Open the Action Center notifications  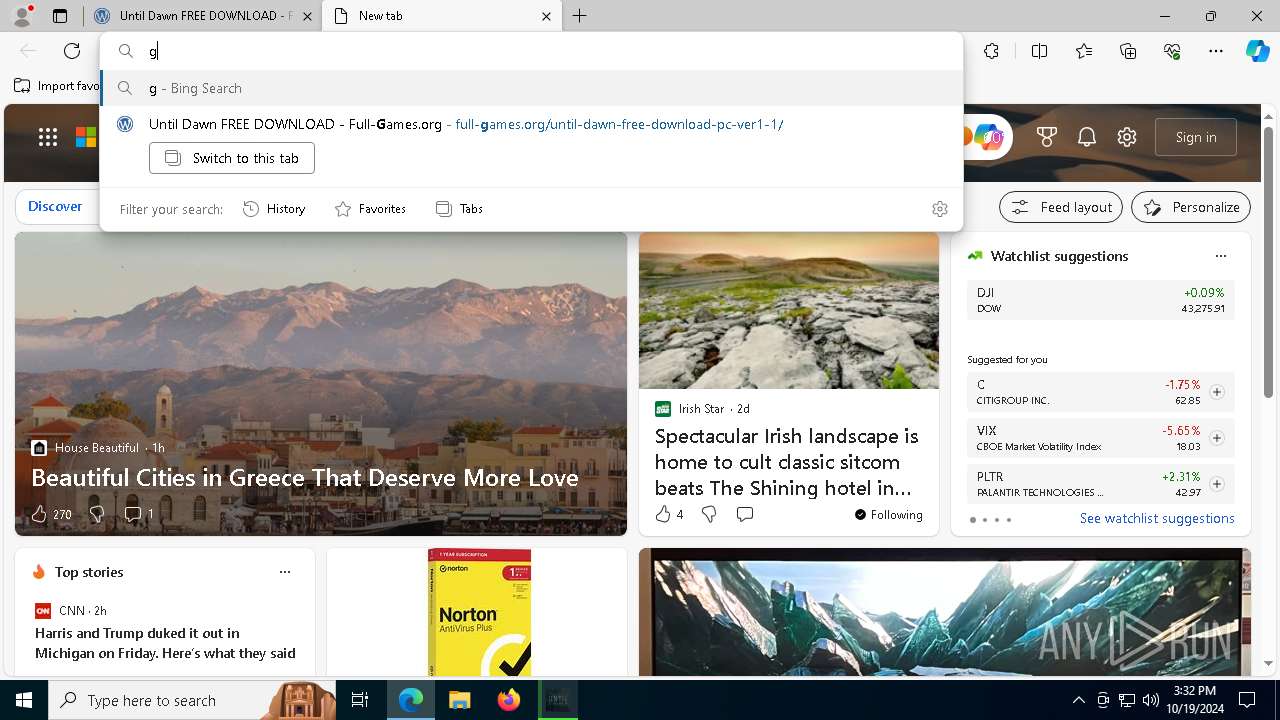(1247, 700)
